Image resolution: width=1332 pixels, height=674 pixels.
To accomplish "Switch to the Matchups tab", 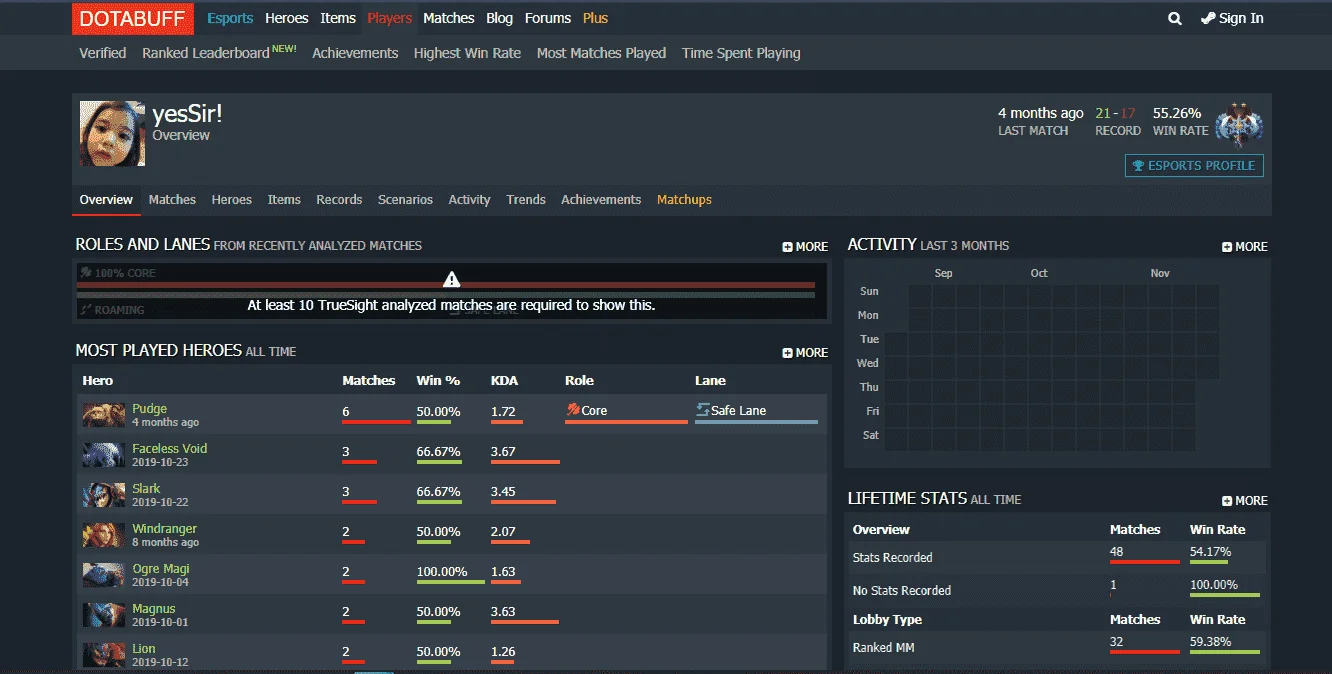I will (x=684, y=200).
